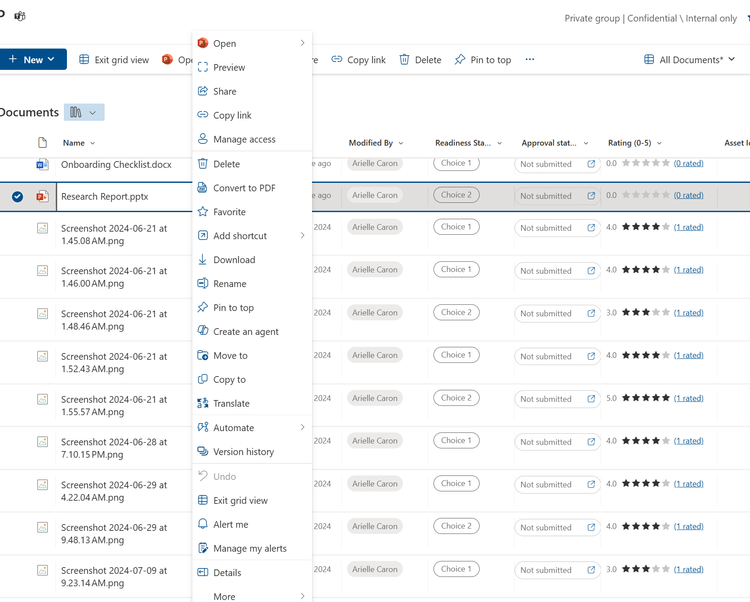Open the Modified By column dropdown
This screenshot has height=602, width=750.
click(x=401, y=143)
